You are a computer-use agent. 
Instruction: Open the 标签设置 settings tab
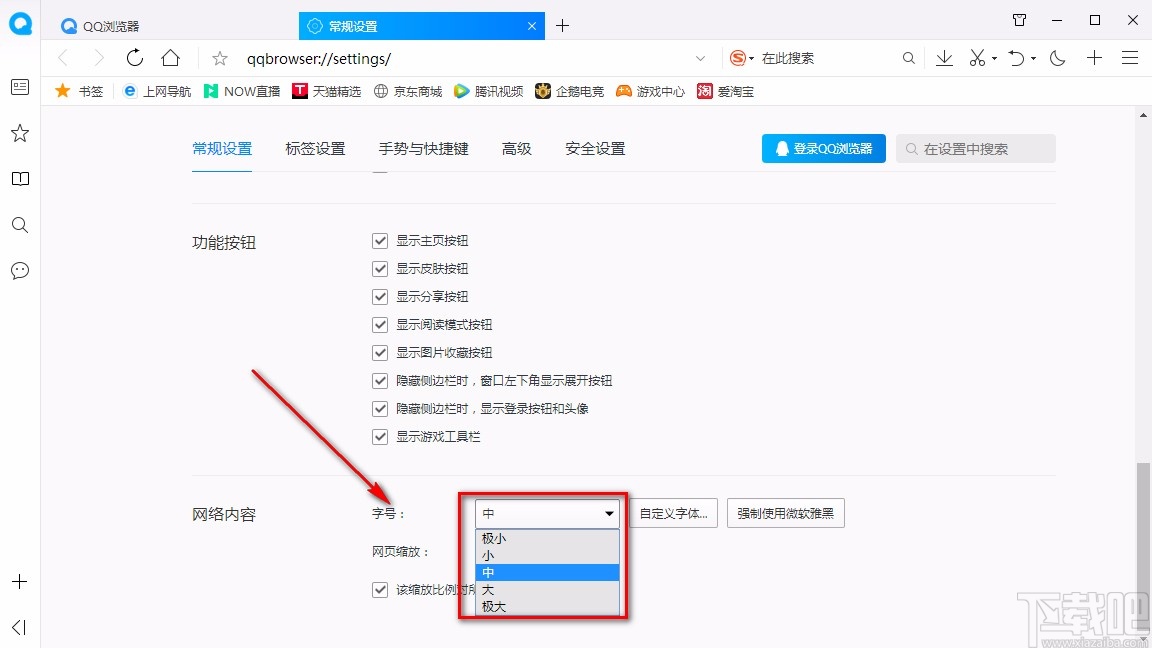pyautogui.click(x=315, y=148)
